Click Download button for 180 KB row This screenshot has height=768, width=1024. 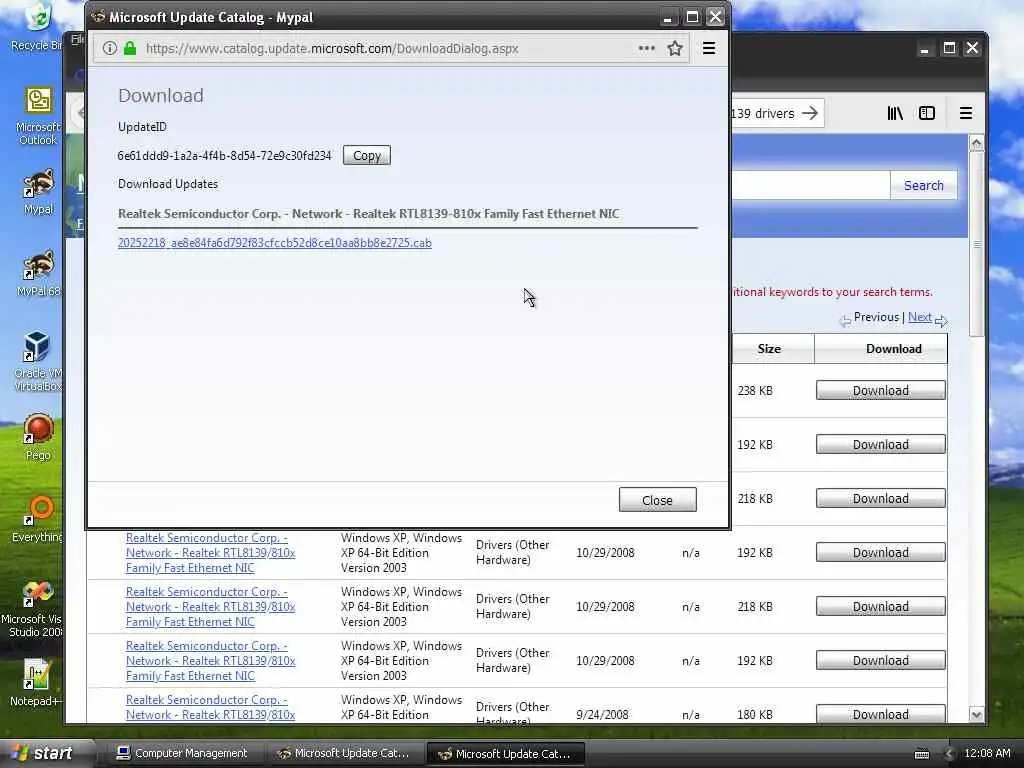880,714
